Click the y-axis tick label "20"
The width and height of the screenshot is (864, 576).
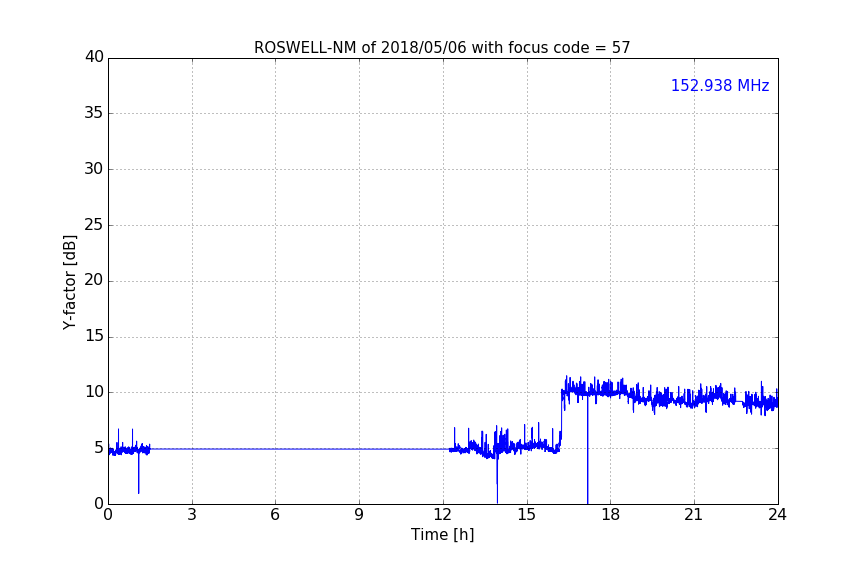[x=94, y=280]
